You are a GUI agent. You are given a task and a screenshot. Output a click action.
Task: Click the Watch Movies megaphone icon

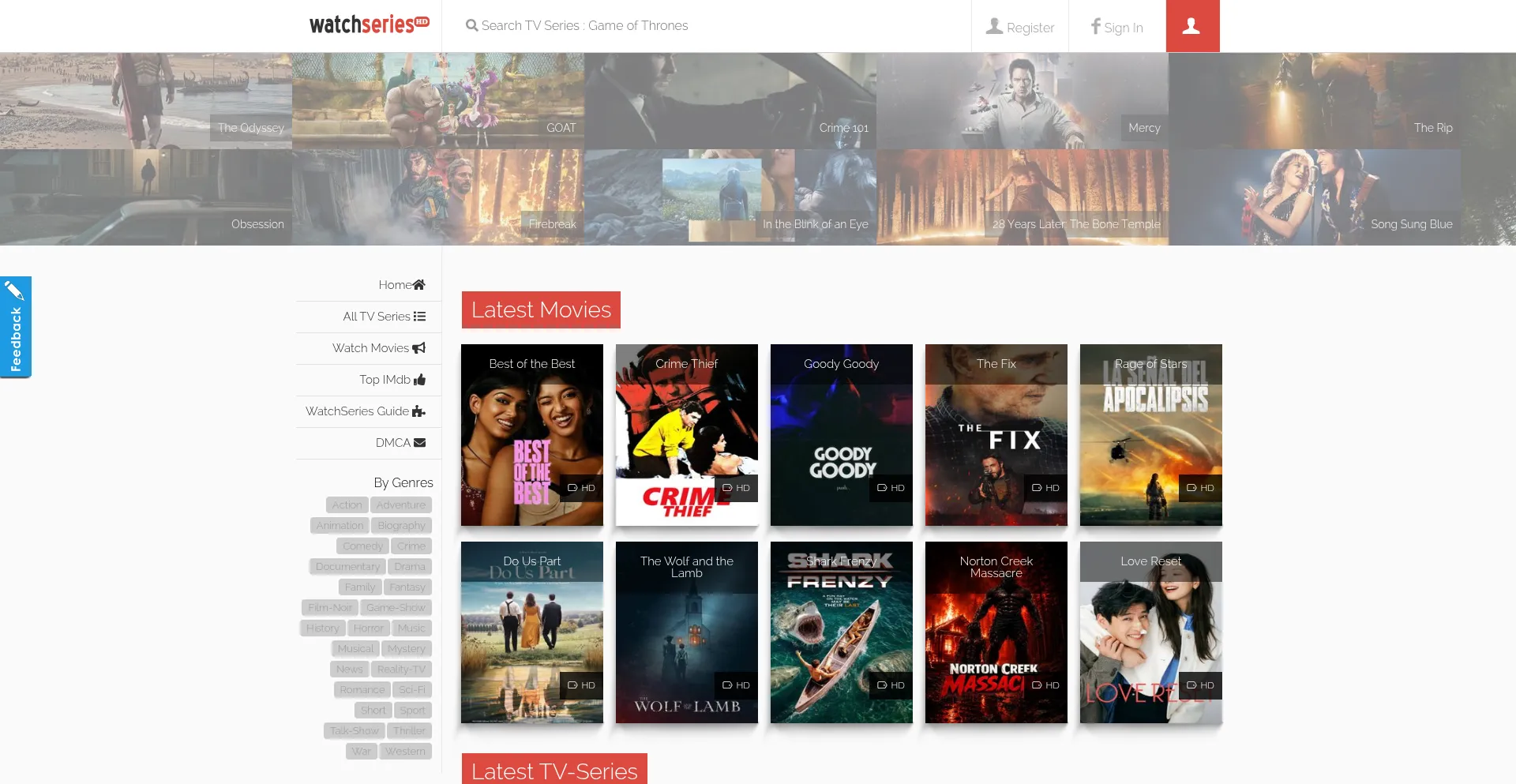pyautogui.click(x=419, y=348)
